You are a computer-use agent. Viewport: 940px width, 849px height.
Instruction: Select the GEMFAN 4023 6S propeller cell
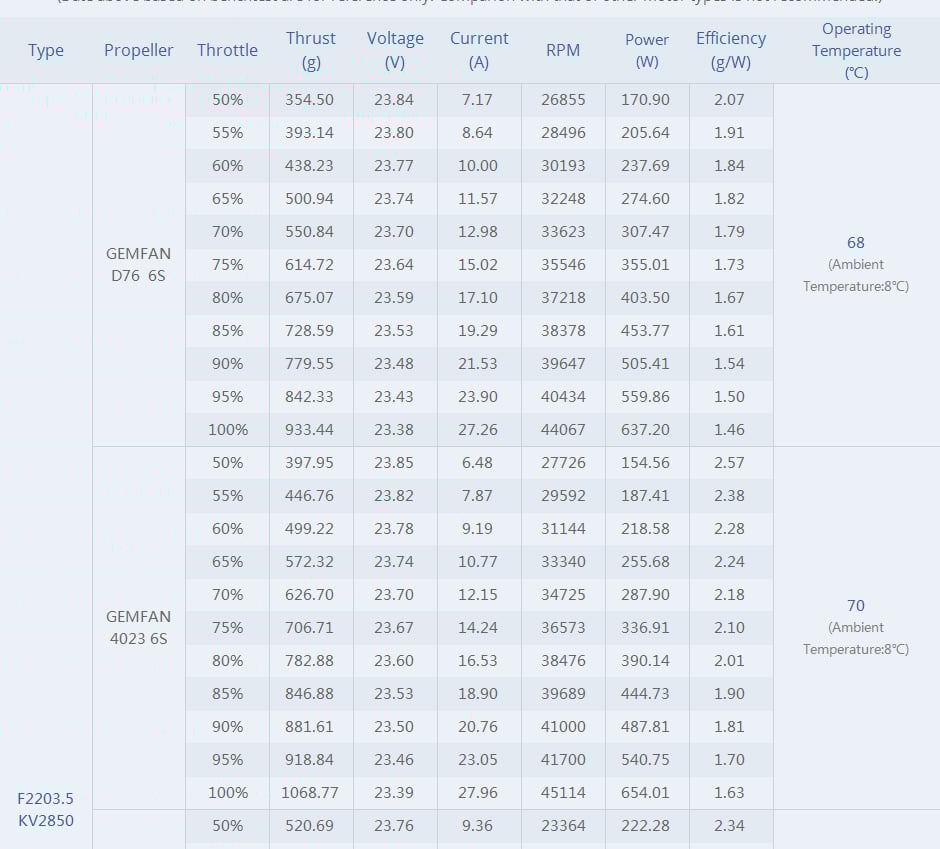coord(139,627)
